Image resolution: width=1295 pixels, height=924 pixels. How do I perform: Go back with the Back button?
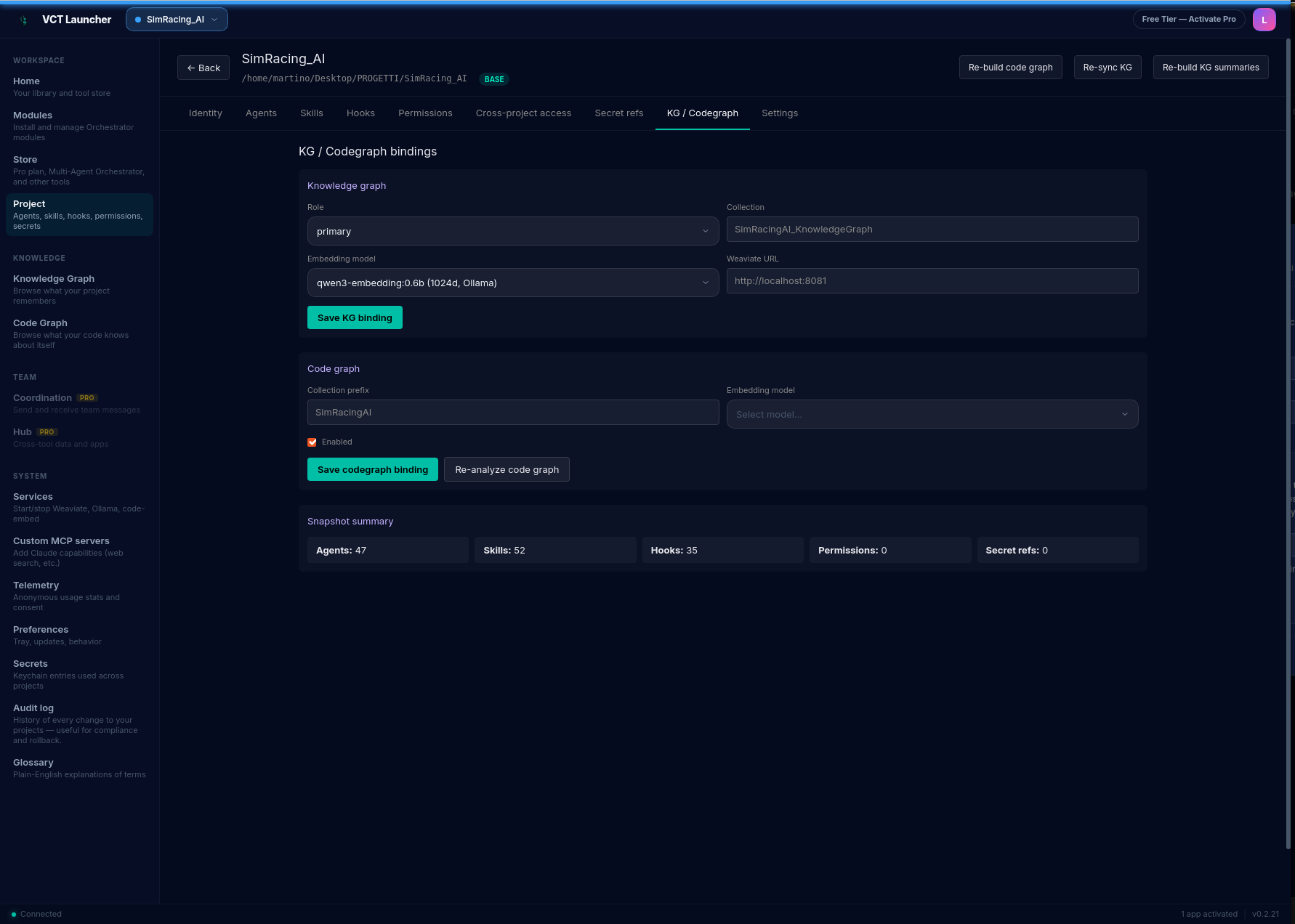click(203, 68)
